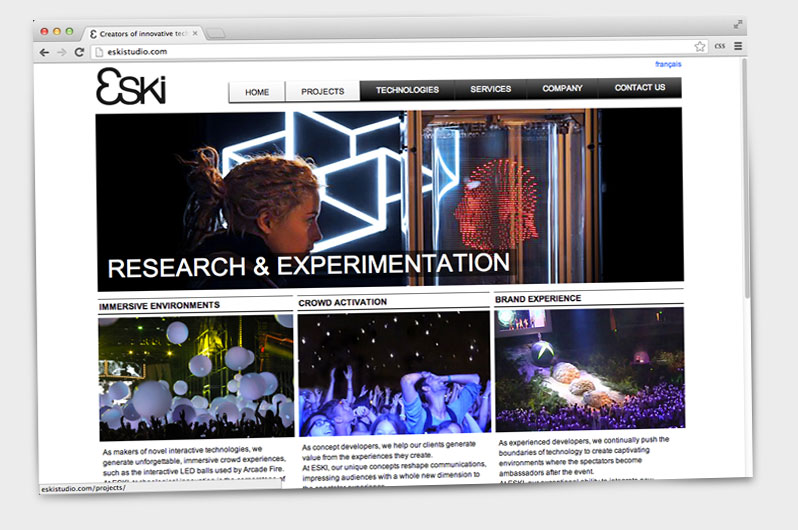Open the PROJECTS menu item
Image resolution: width=798 pixels, height=530 pixels.
pyautogui.click(x=322, y=91)
